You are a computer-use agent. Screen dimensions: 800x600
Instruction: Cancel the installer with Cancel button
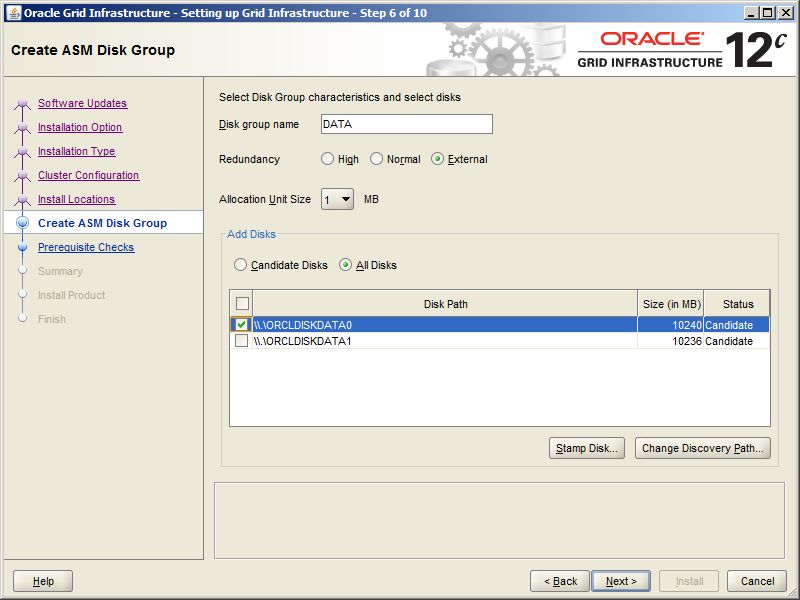click(757, 581)
